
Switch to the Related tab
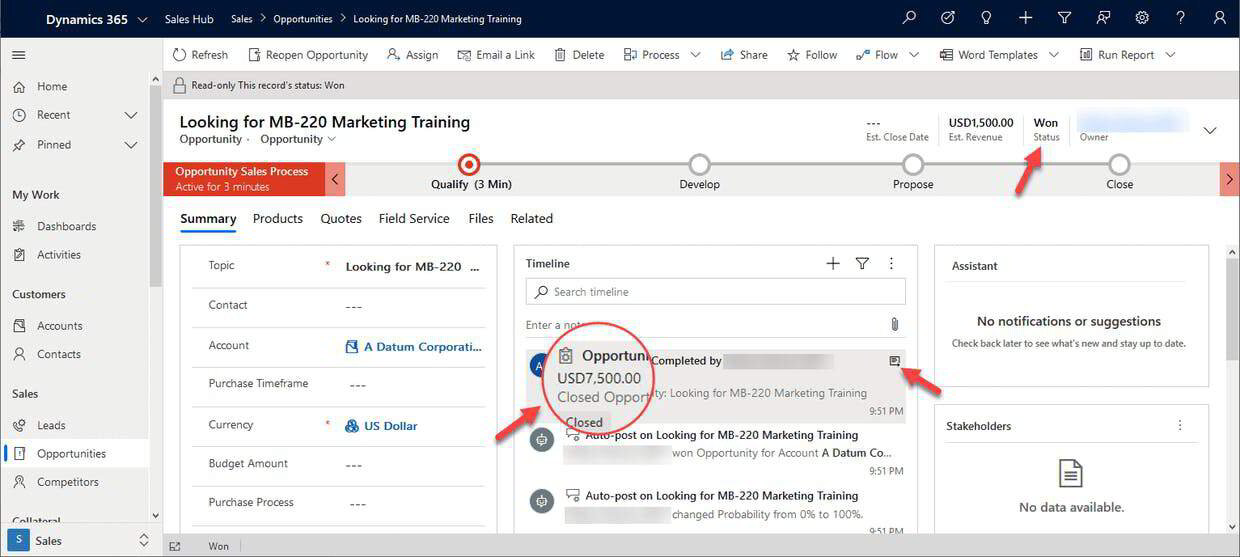tap(532, 218)
